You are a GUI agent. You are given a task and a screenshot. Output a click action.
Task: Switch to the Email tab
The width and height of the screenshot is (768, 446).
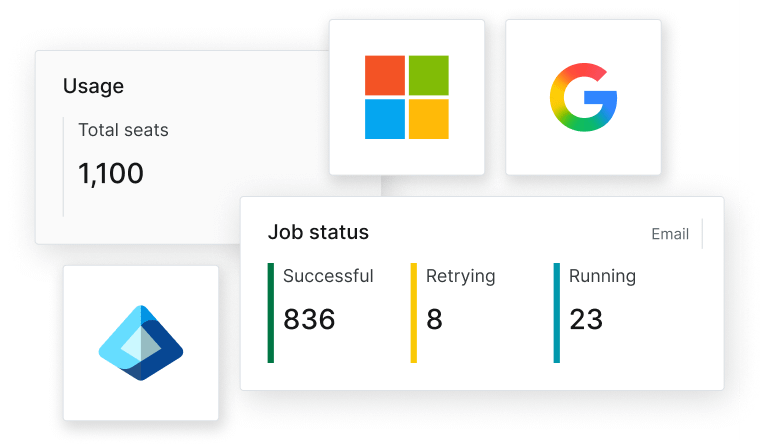click(x=670, y=234)
